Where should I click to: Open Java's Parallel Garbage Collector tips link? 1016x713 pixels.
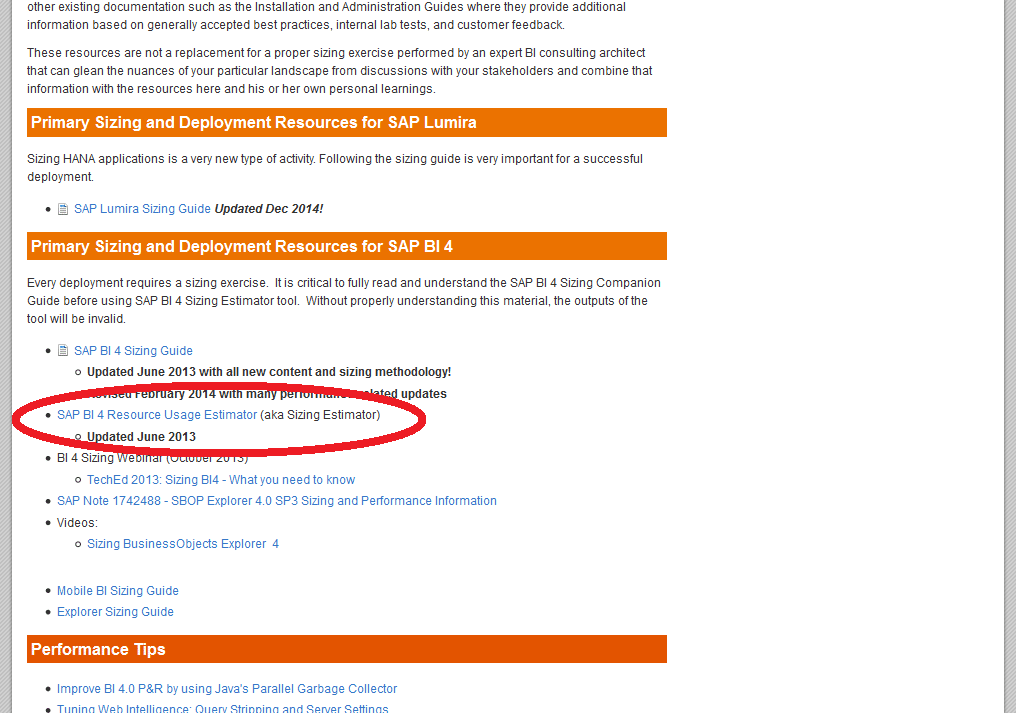point(227,689)
